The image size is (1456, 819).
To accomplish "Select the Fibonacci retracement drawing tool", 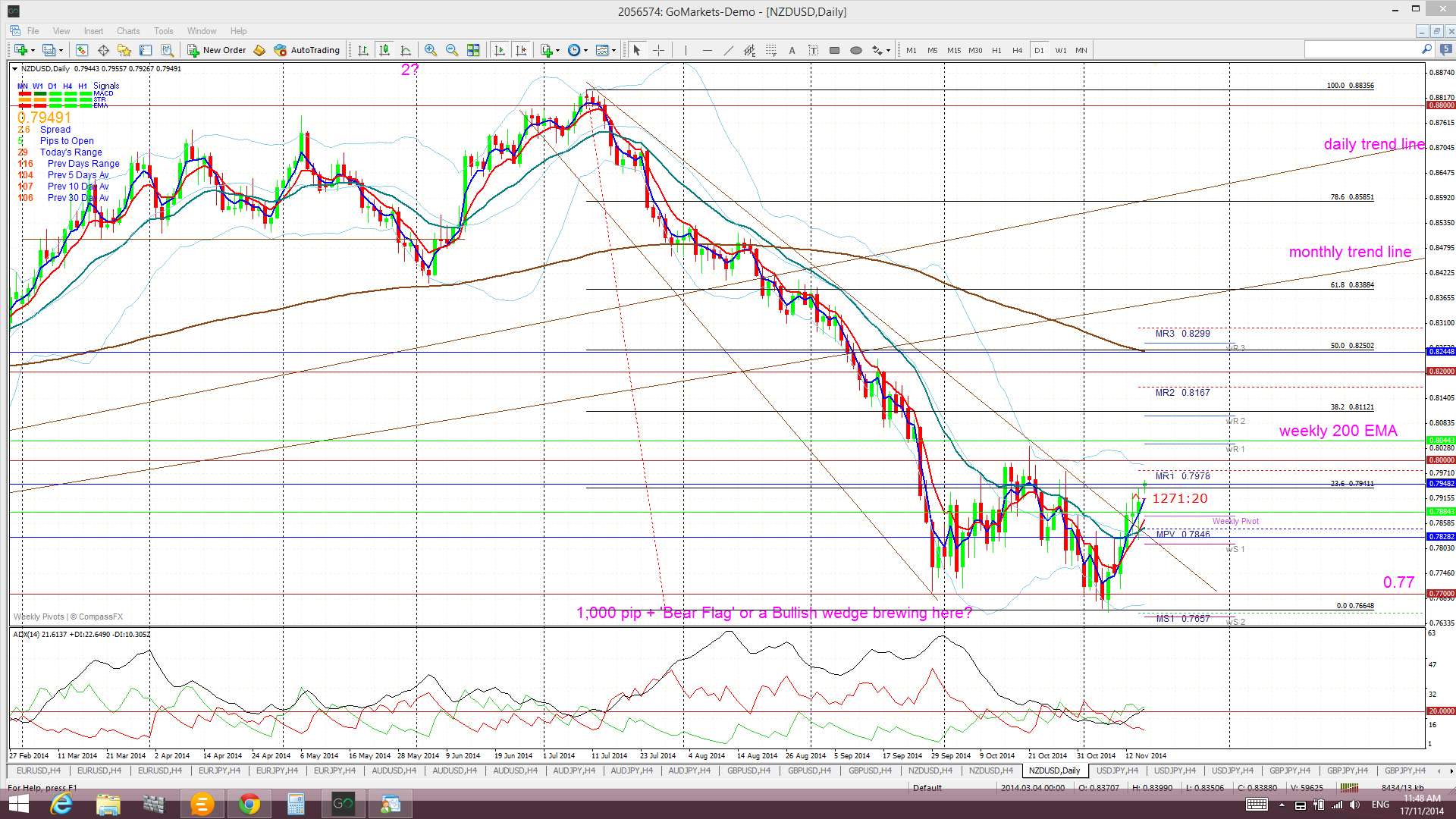I will (x=770, y=50).
